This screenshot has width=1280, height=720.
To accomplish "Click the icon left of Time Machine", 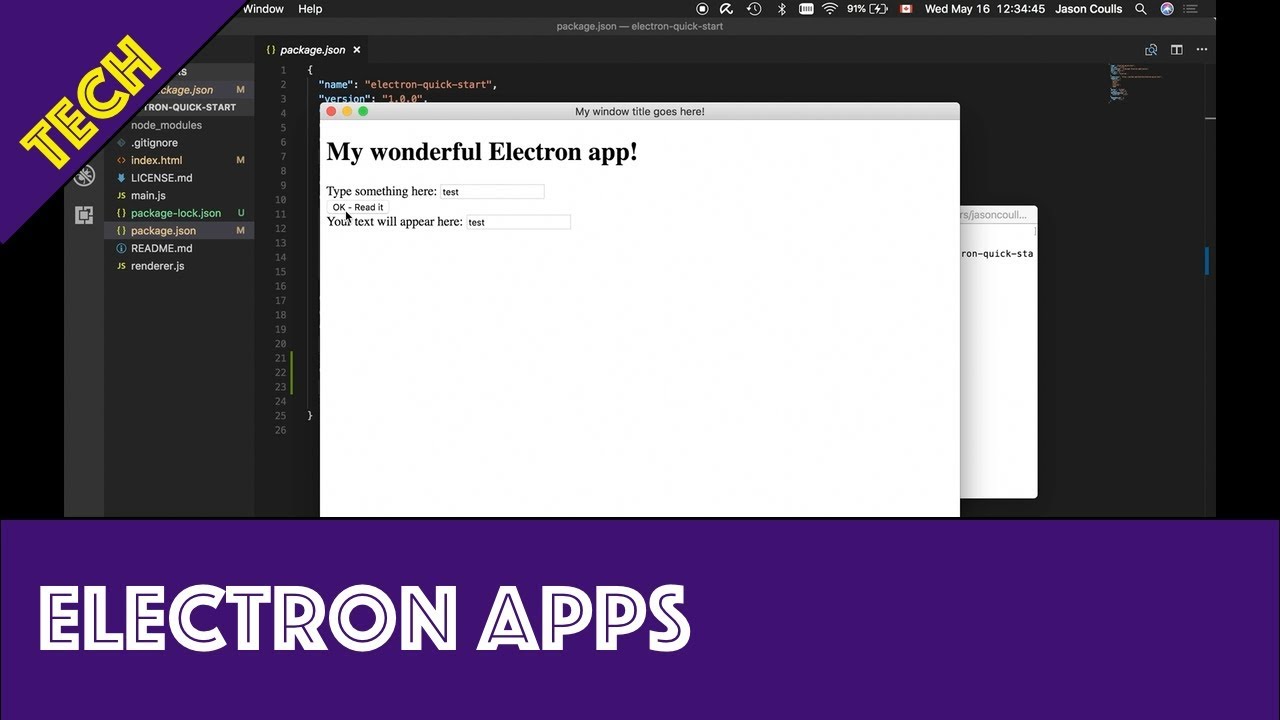I will pos(727,9).
